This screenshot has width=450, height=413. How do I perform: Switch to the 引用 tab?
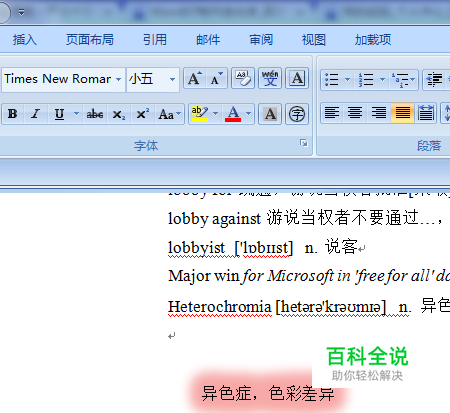tap(155, 40)
